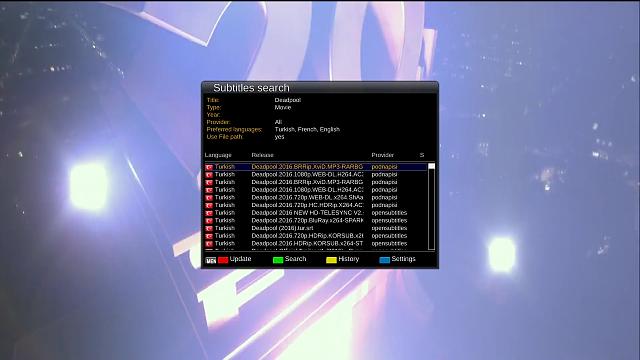Click the Language column header
The width and height of the screenshot is (640, 360).
(218, 155)
